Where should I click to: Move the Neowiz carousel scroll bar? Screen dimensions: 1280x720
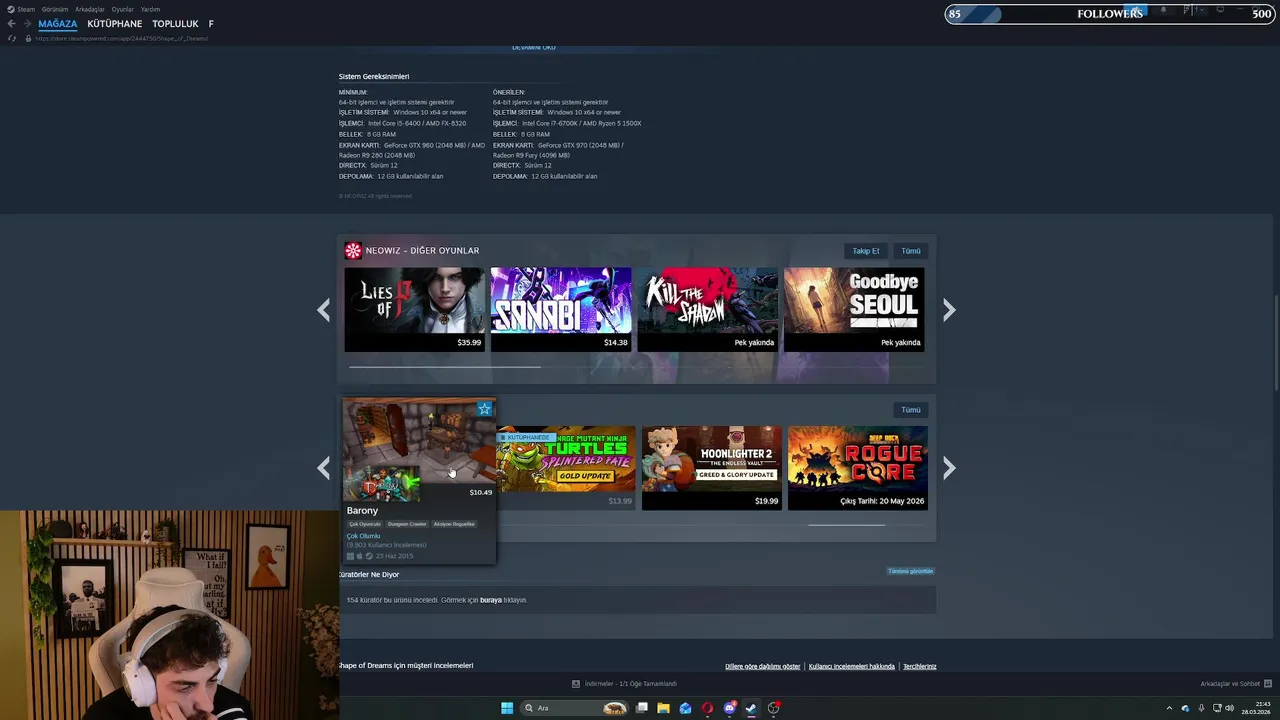(x=445, y=367)
